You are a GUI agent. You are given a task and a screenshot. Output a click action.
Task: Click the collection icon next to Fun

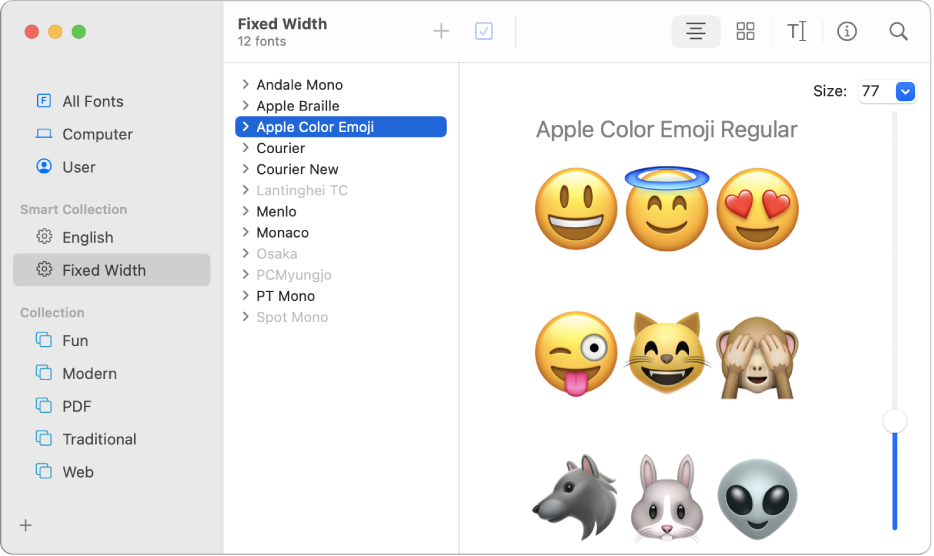(44, 340)
